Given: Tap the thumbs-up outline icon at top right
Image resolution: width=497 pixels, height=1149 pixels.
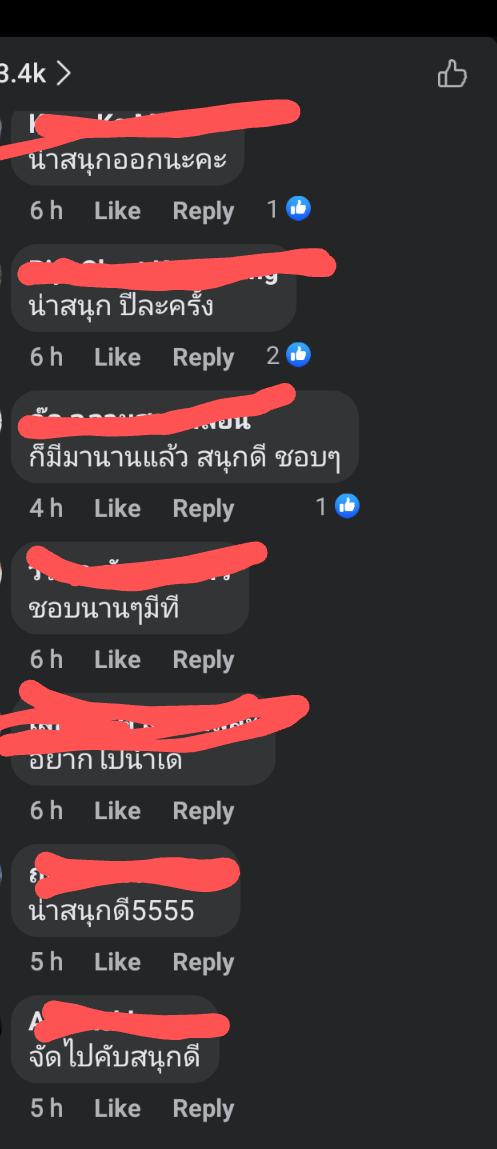Looking at the screenshot, I should tap(452, 74).
